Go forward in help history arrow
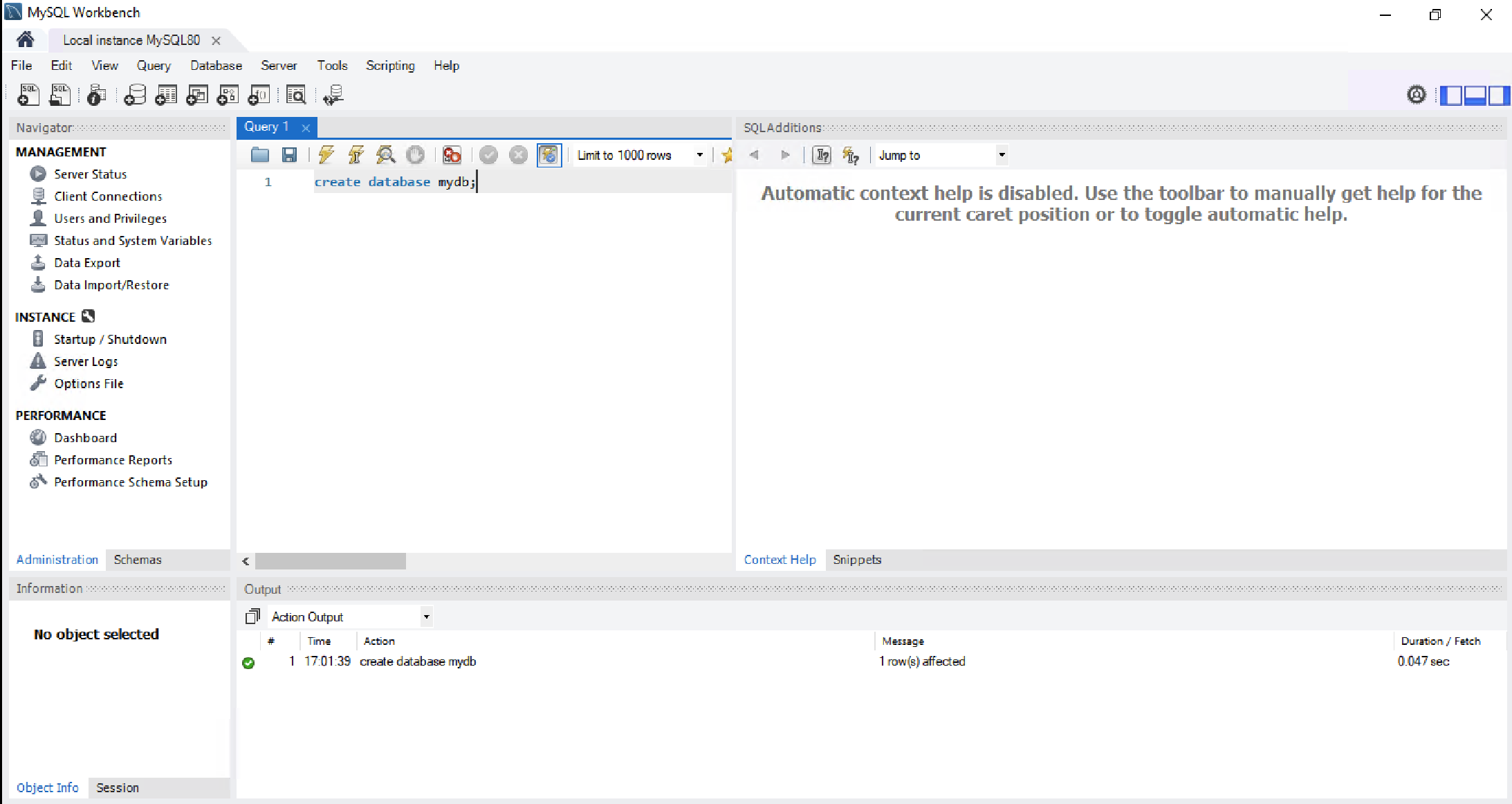 [784, 155]
